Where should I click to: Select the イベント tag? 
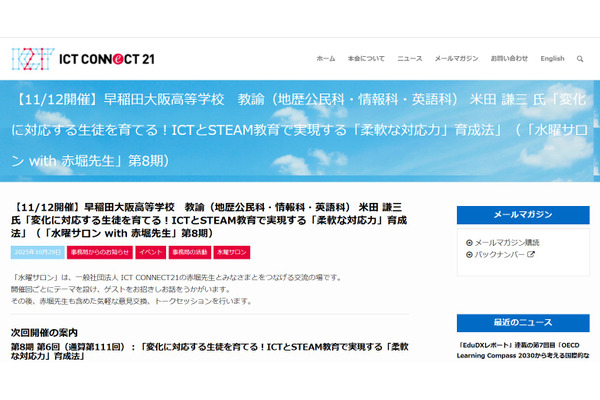click(x=151, y=252)
